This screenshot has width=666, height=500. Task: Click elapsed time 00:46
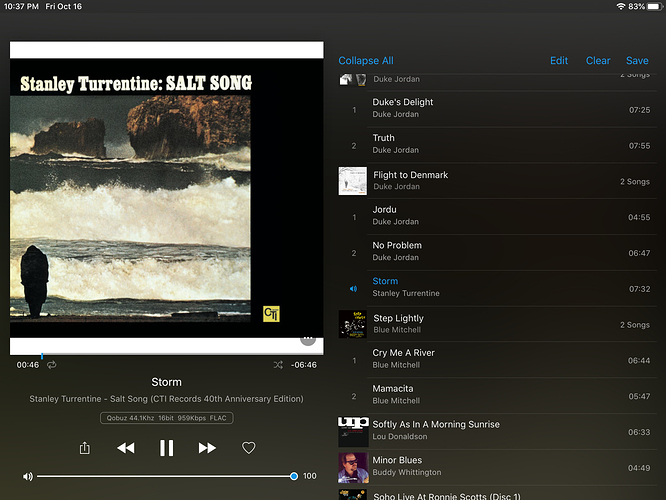(x=28, y=365)
